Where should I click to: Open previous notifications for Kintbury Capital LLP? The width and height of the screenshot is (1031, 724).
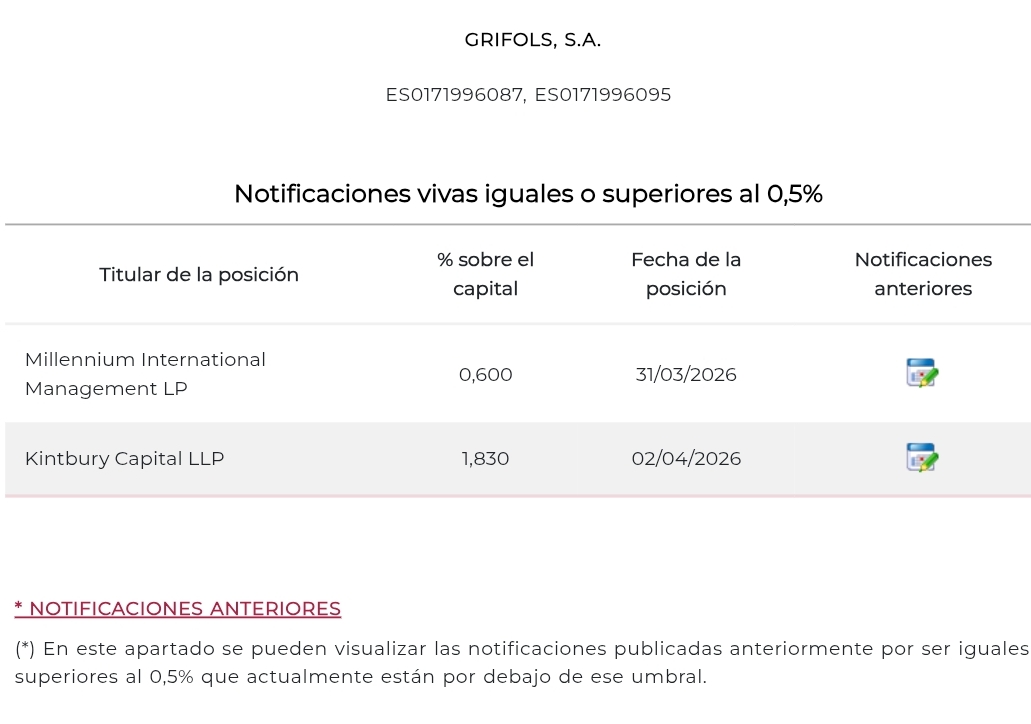[921, 458]
